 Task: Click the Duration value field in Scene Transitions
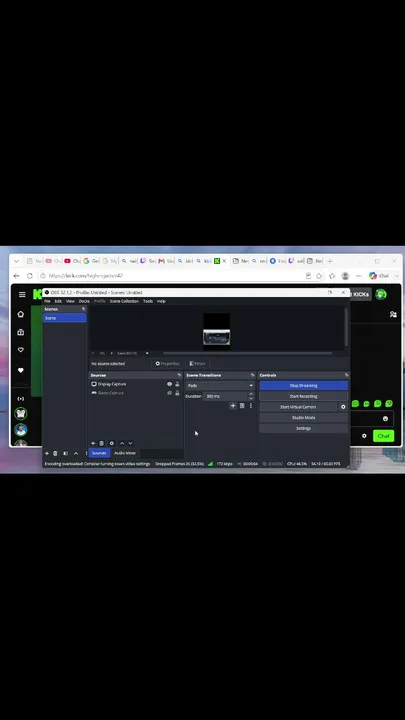pyautogui.click(x=225, y=396)
